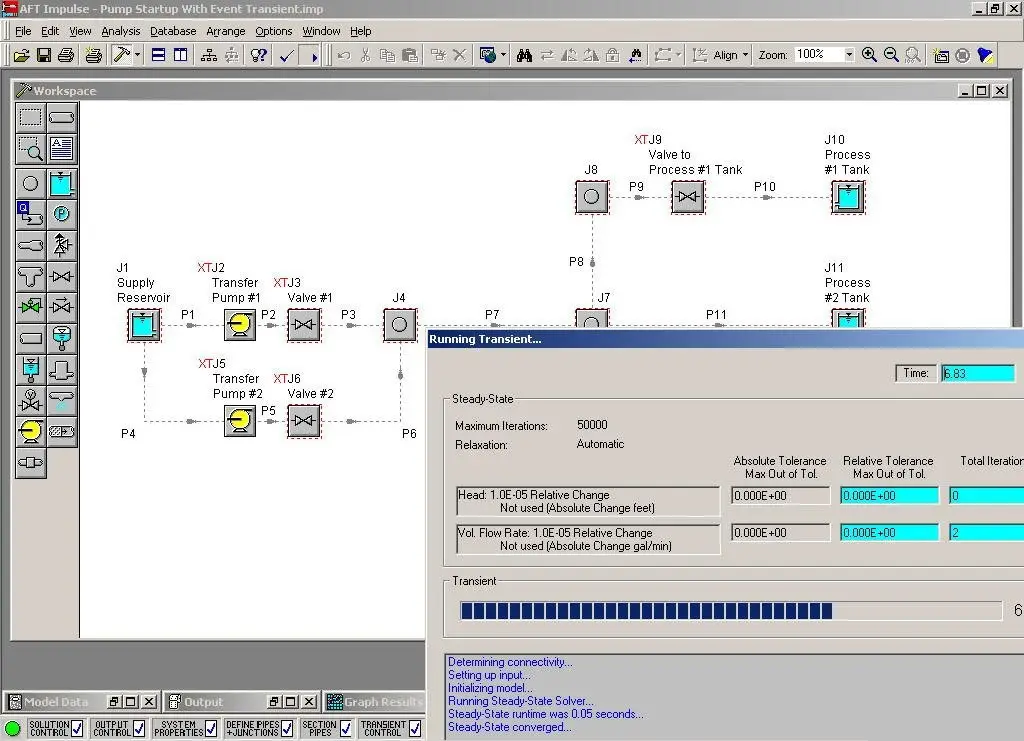Select the gas accumulator junction tool
Screen dimensions: 1024x741
pyautogui.click(x=62, y=338)
